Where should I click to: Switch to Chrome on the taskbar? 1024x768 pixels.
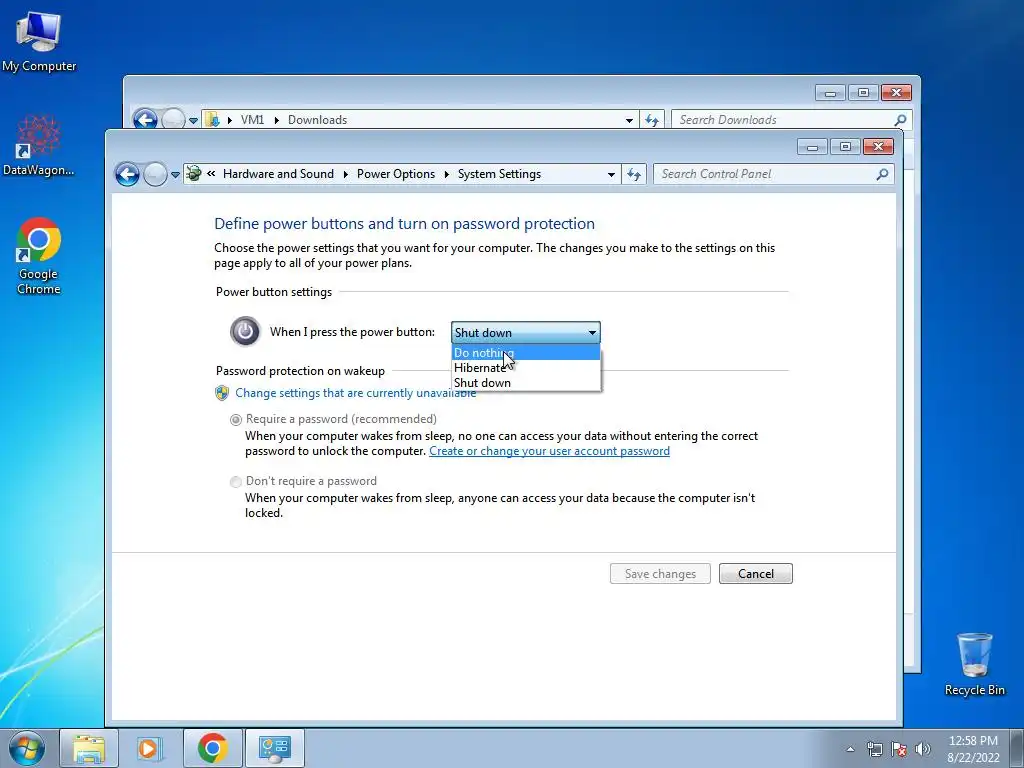coord(212,748)
